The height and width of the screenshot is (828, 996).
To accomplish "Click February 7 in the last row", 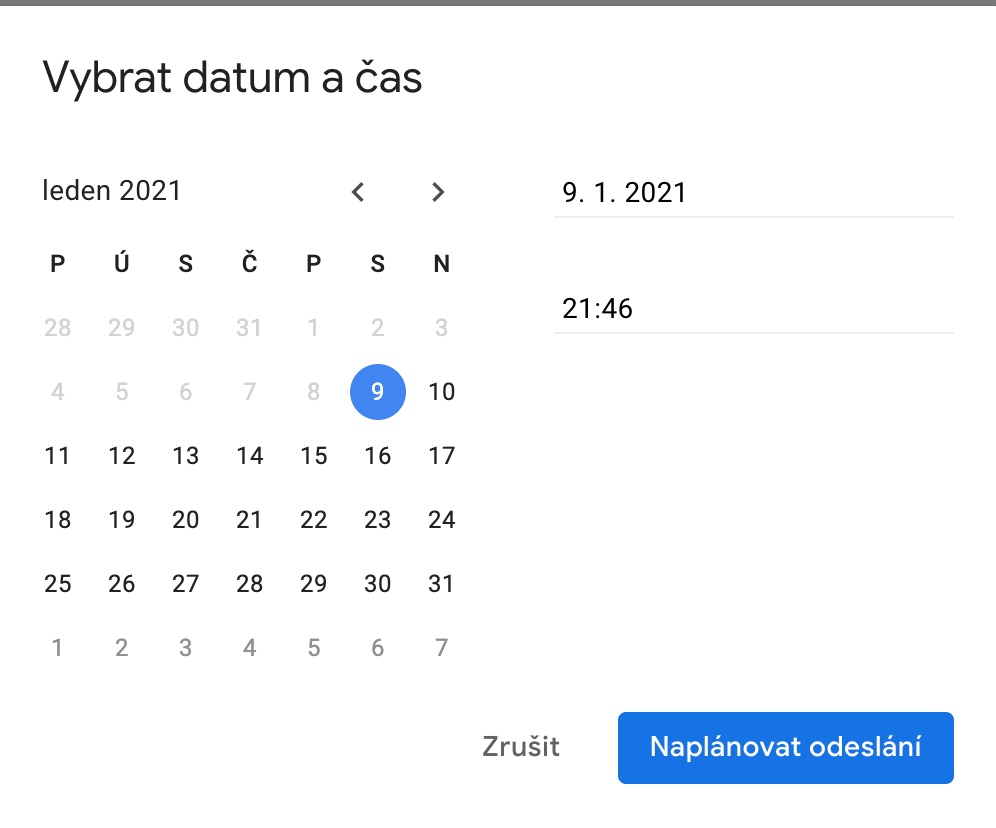I will pyautogui.click(x=441, y=648).
